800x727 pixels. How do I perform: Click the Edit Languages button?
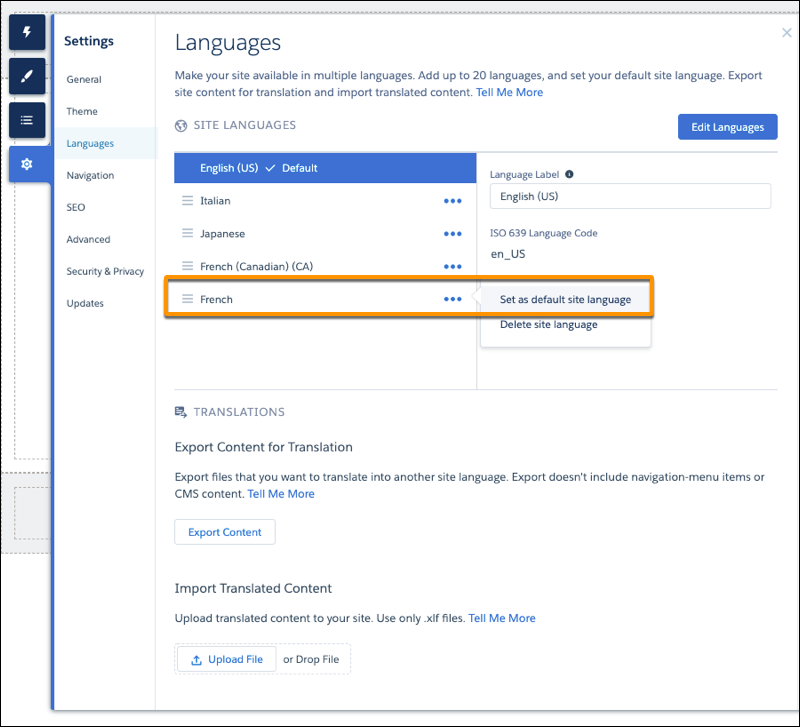(728, 127)
